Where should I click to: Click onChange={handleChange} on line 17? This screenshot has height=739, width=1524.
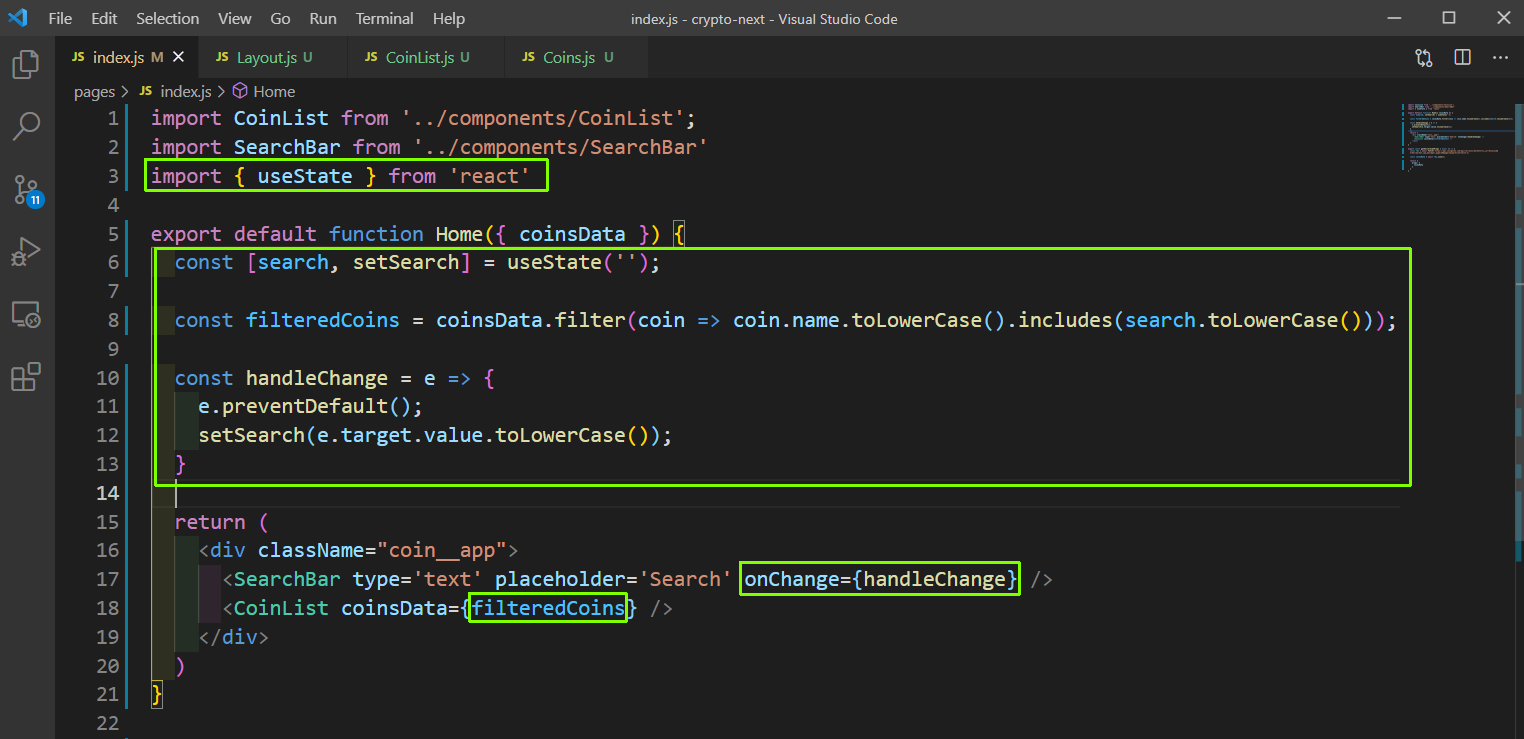pyautogui.click(x=880, y=579)
